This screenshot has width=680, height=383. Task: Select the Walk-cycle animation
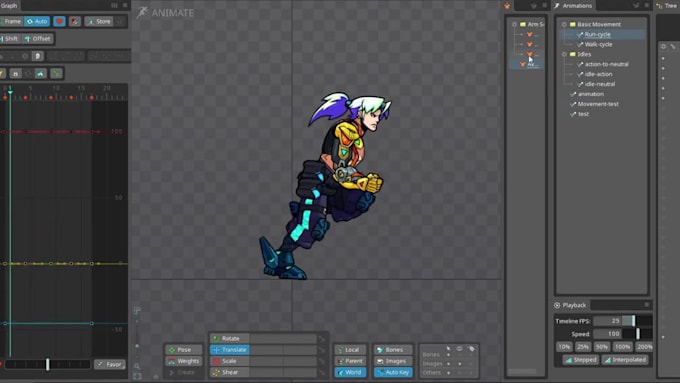click(x=598, y=44)
